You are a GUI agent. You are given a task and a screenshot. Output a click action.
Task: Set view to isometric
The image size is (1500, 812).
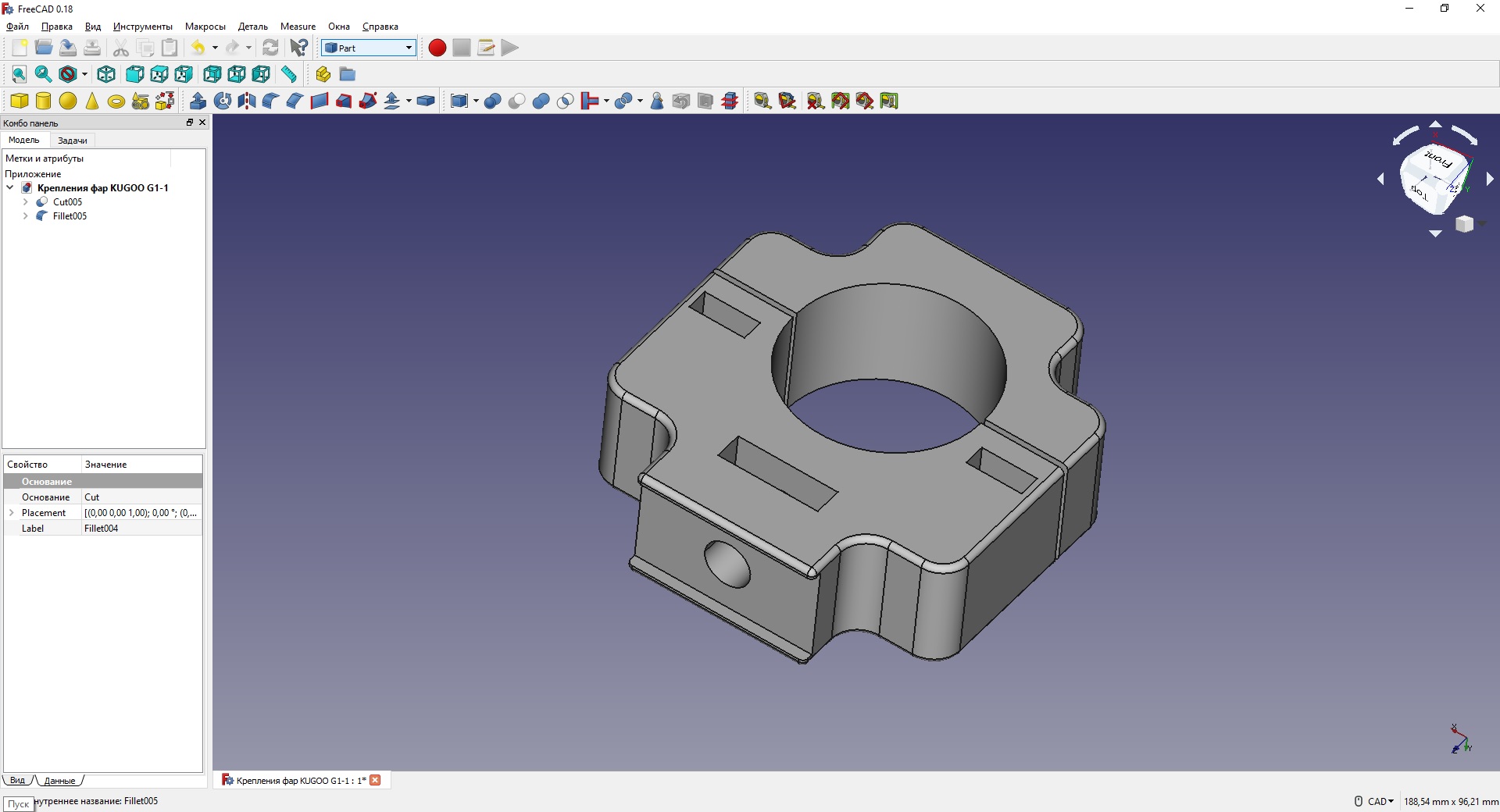click(106, 74)
